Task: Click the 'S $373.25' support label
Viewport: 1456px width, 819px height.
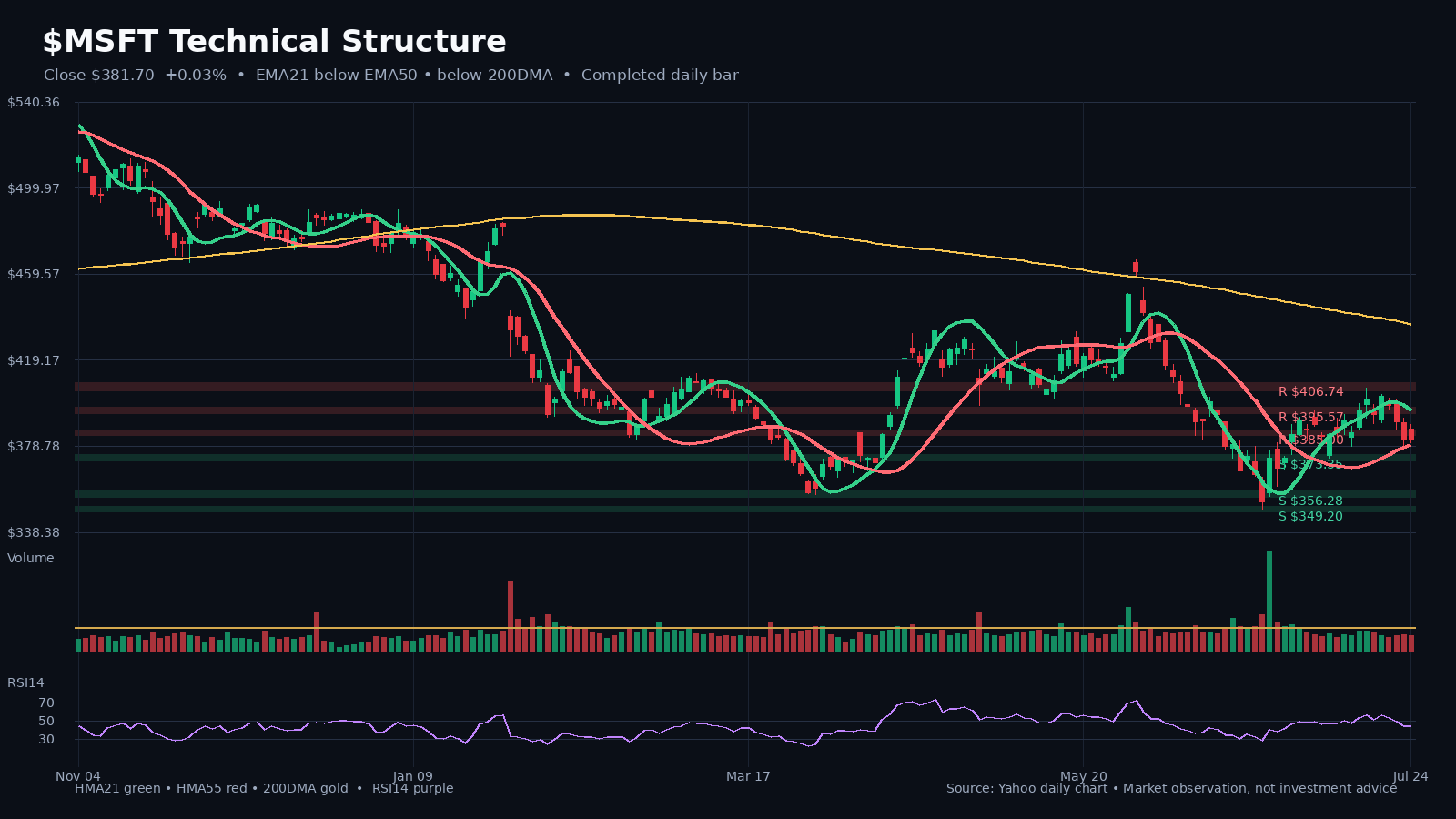Action: click(1310, 464)
